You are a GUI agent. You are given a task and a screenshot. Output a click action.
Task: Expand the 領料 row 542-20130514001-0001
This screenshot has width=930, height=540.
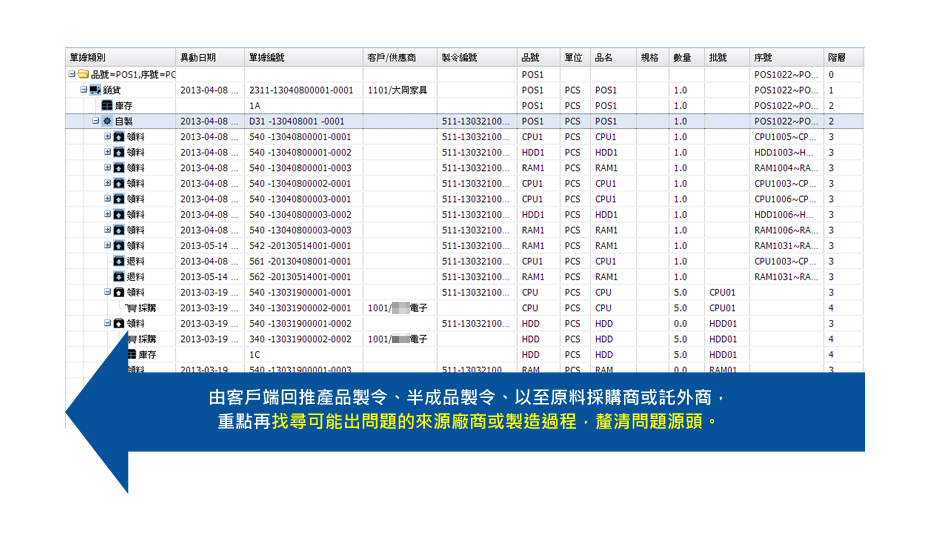click(x=108, y=246)
